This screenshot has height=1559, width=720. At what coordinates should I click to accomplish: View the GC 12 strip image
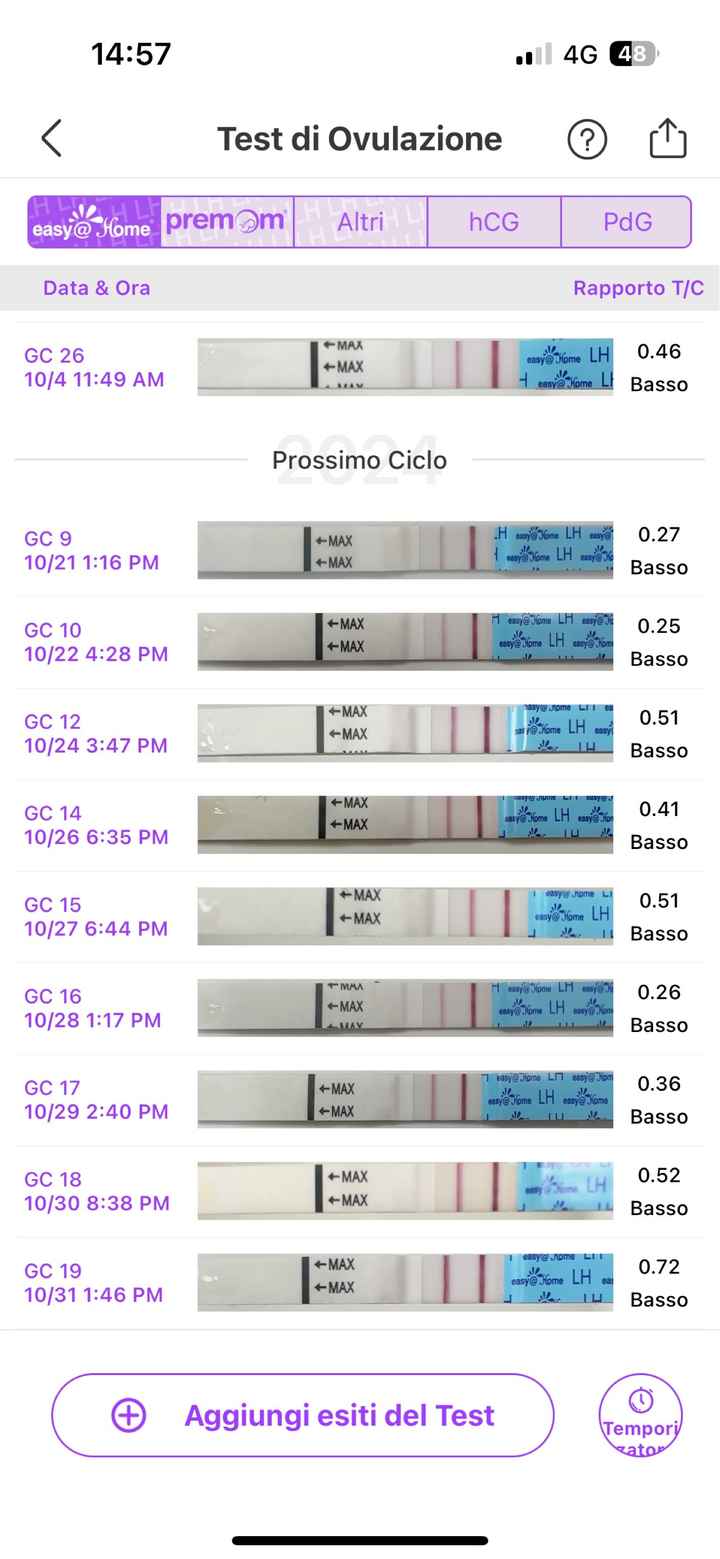405,733
